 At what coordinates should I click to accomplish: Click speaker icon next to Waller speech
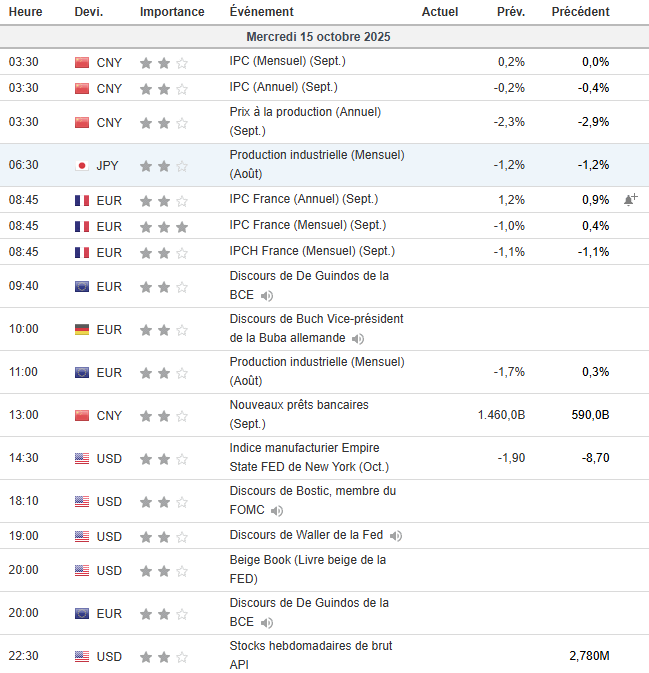pos(396,536)
